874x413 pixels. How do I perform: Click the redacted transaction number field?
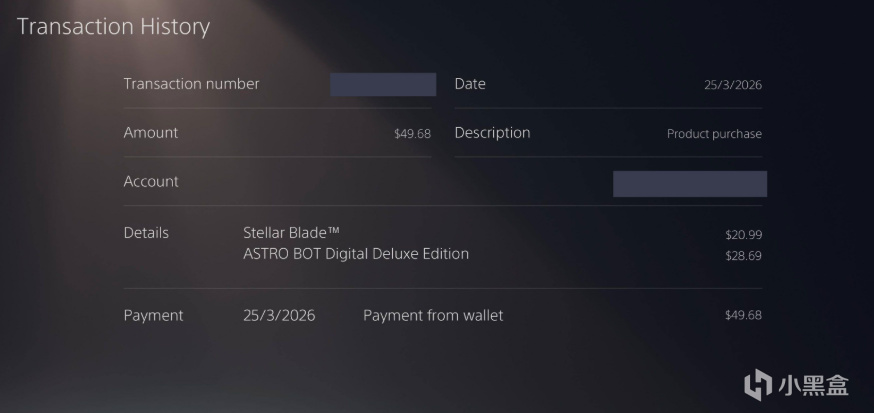coord(382,84)
